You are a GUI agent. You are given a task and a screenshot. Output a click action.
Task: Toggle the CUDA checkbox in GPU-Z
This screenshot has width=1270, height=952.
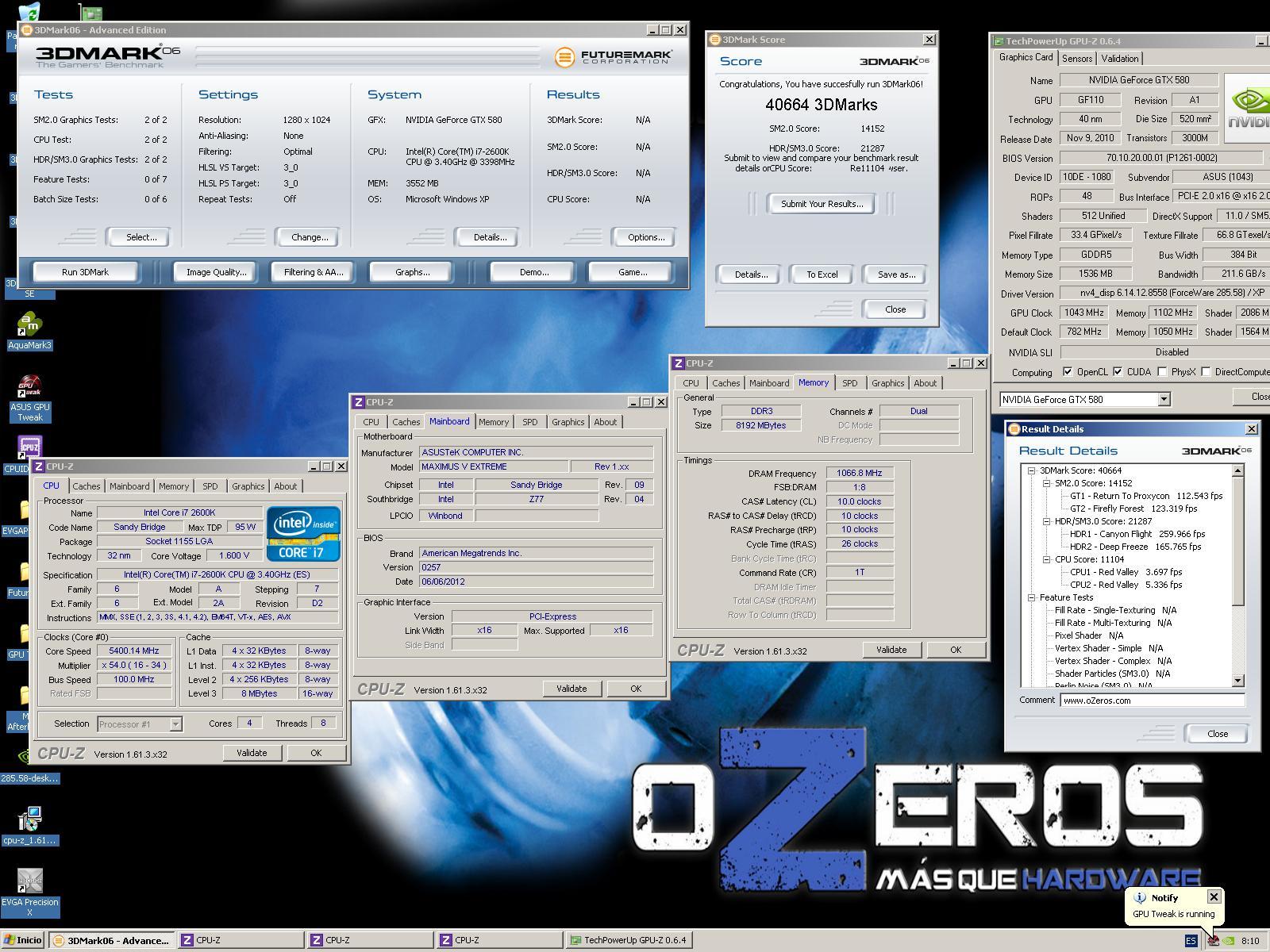(x=1118, y=372)
